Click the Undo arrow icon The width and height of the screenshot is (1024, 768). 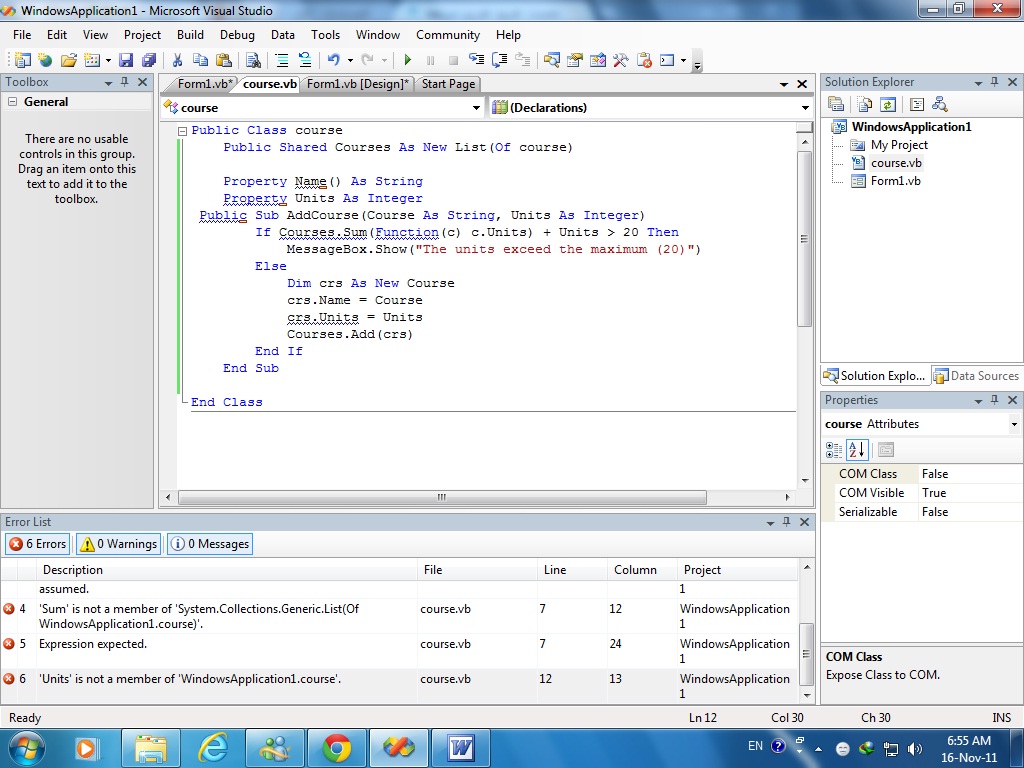[334, 60]
